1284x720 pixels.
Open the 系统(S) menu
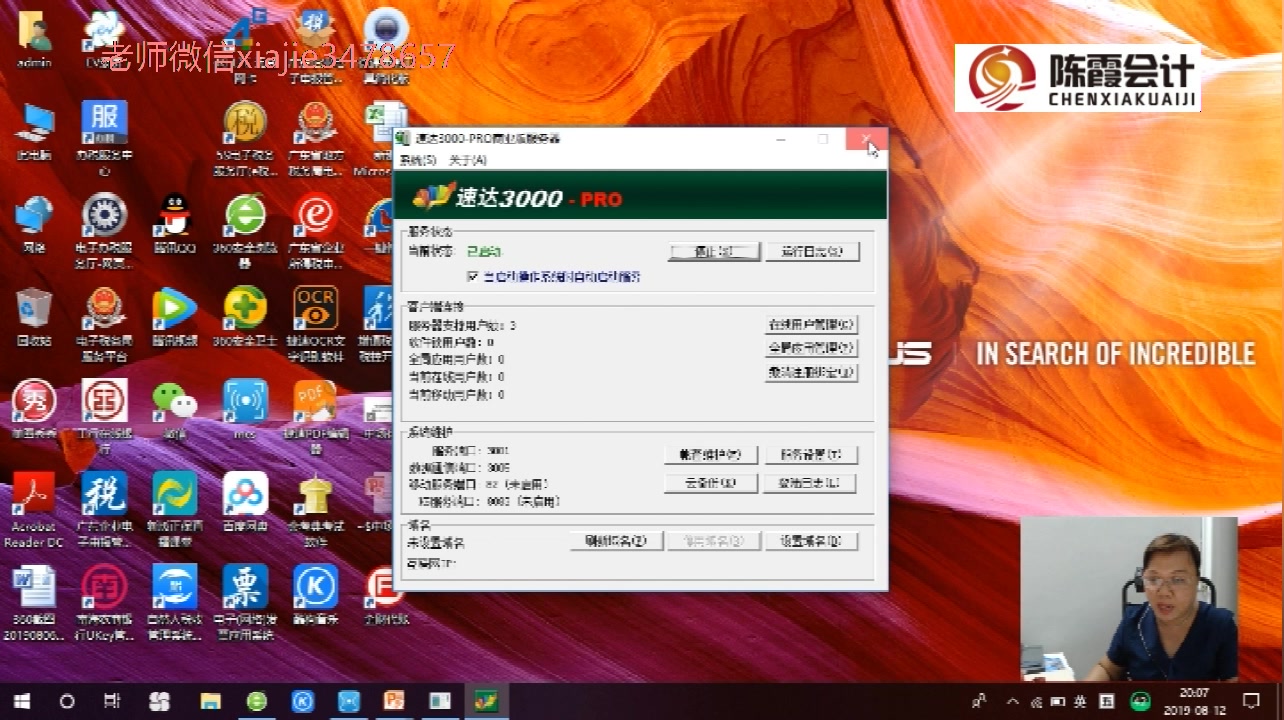pos(418,160)
